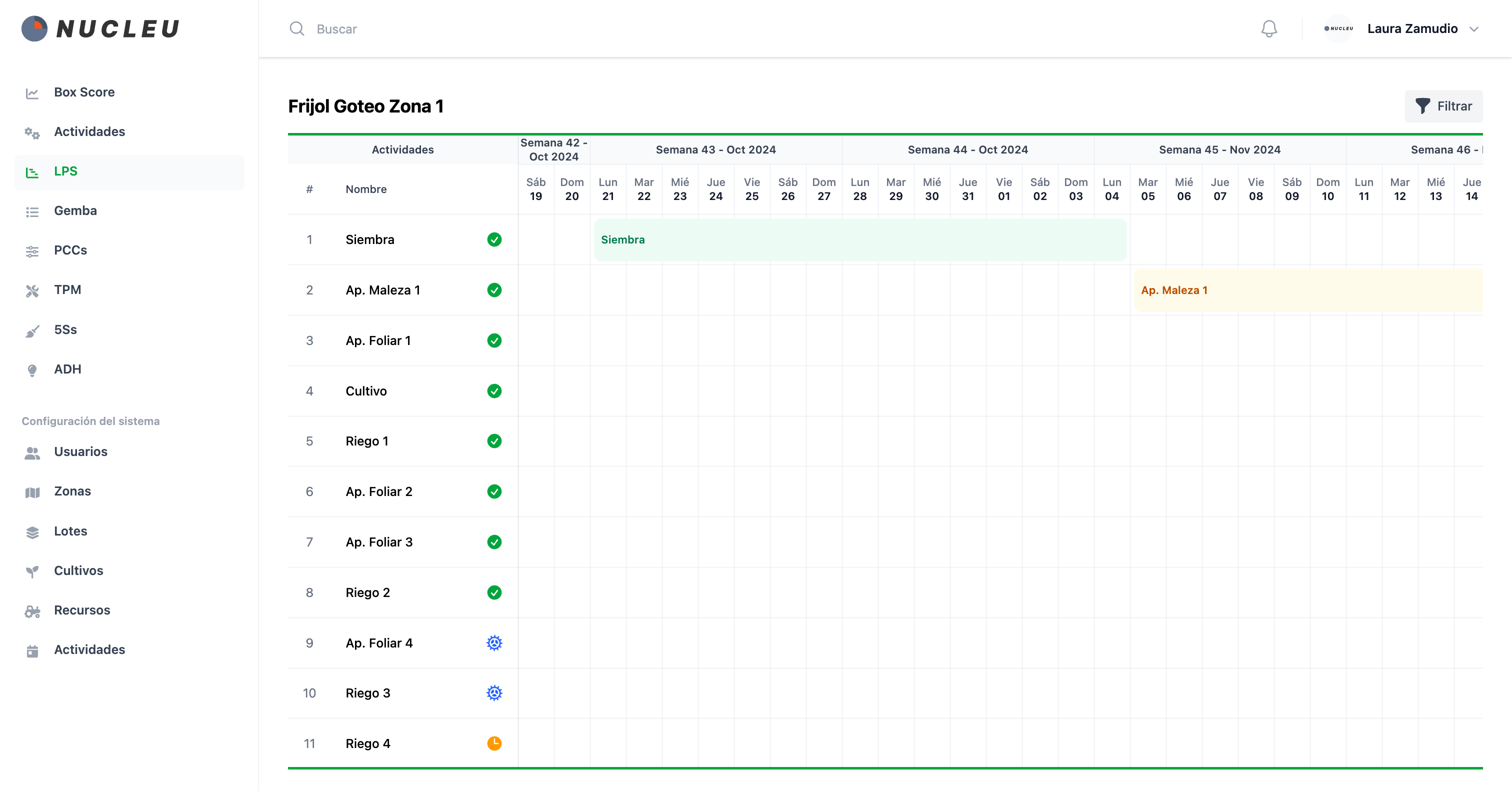Navigate to 5Ss
Viewport: 1512px width, 791px height.
(129, 330)
